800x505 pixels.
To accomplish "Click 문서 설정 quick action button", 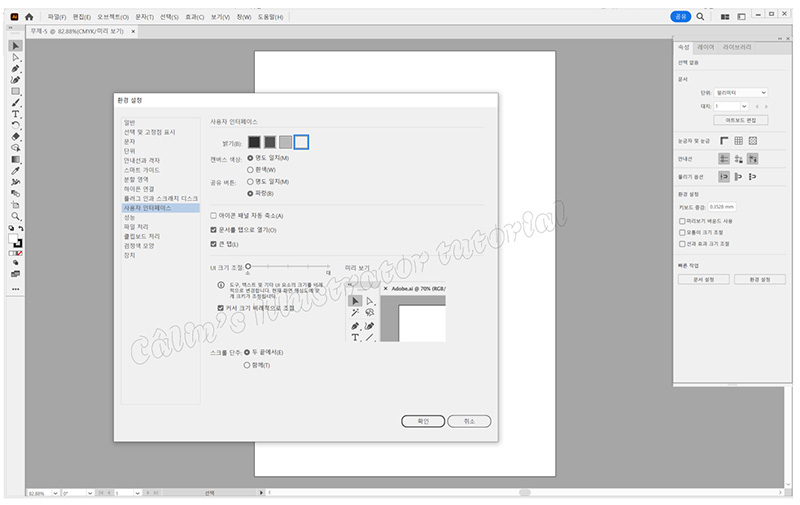I will tap(704, 280).
